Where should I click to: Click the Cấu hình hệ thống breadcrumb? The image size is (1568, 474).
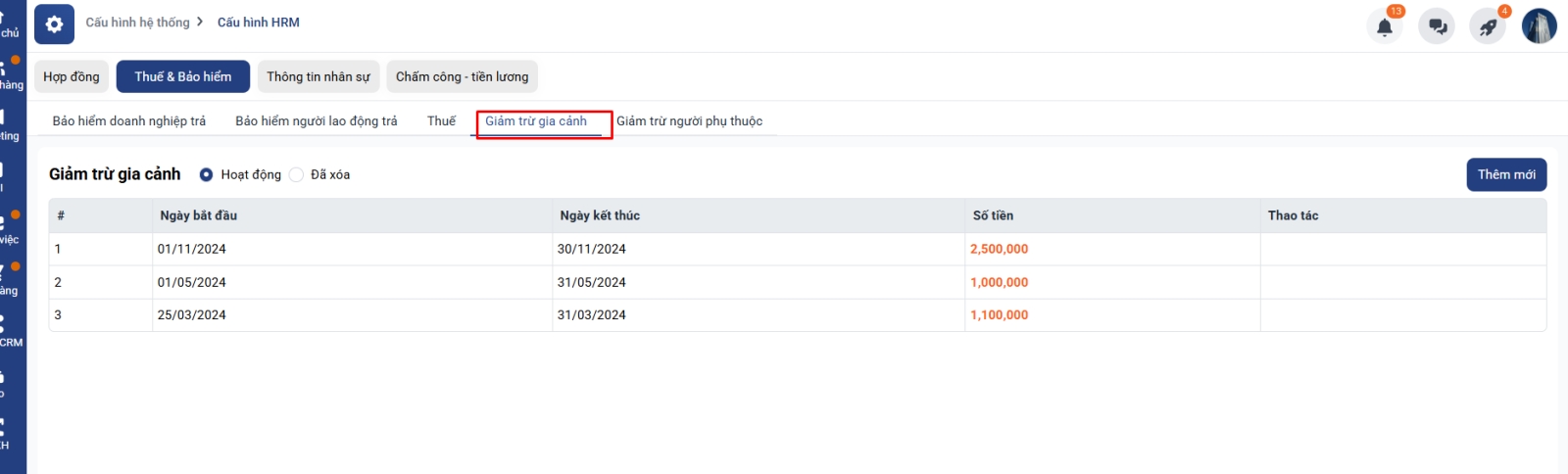[x=137, y=23]
